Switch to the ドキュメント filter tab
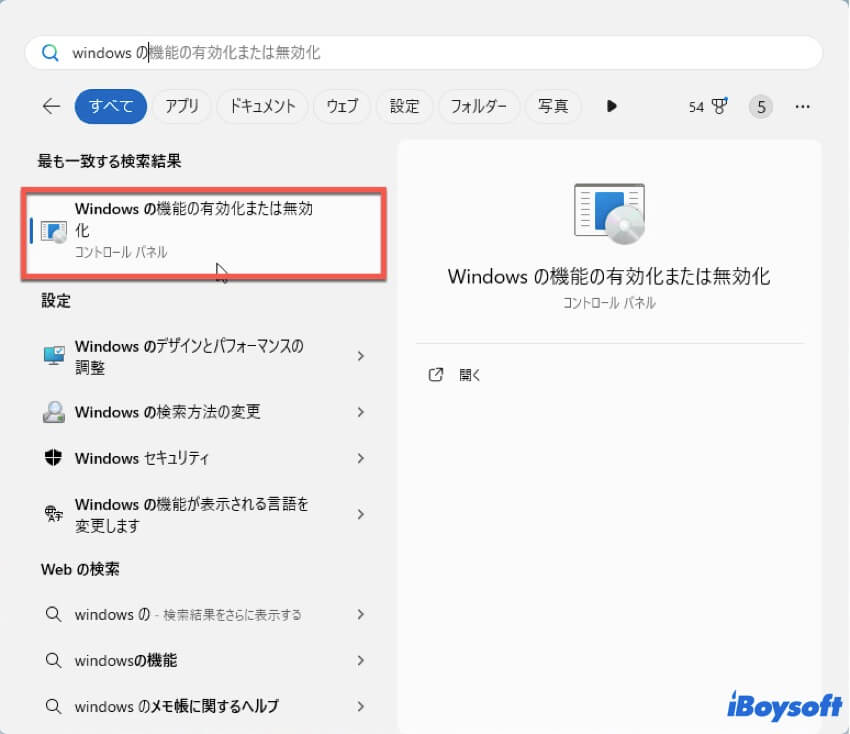The width and height of the screenshot is (850, 734). 262,106
